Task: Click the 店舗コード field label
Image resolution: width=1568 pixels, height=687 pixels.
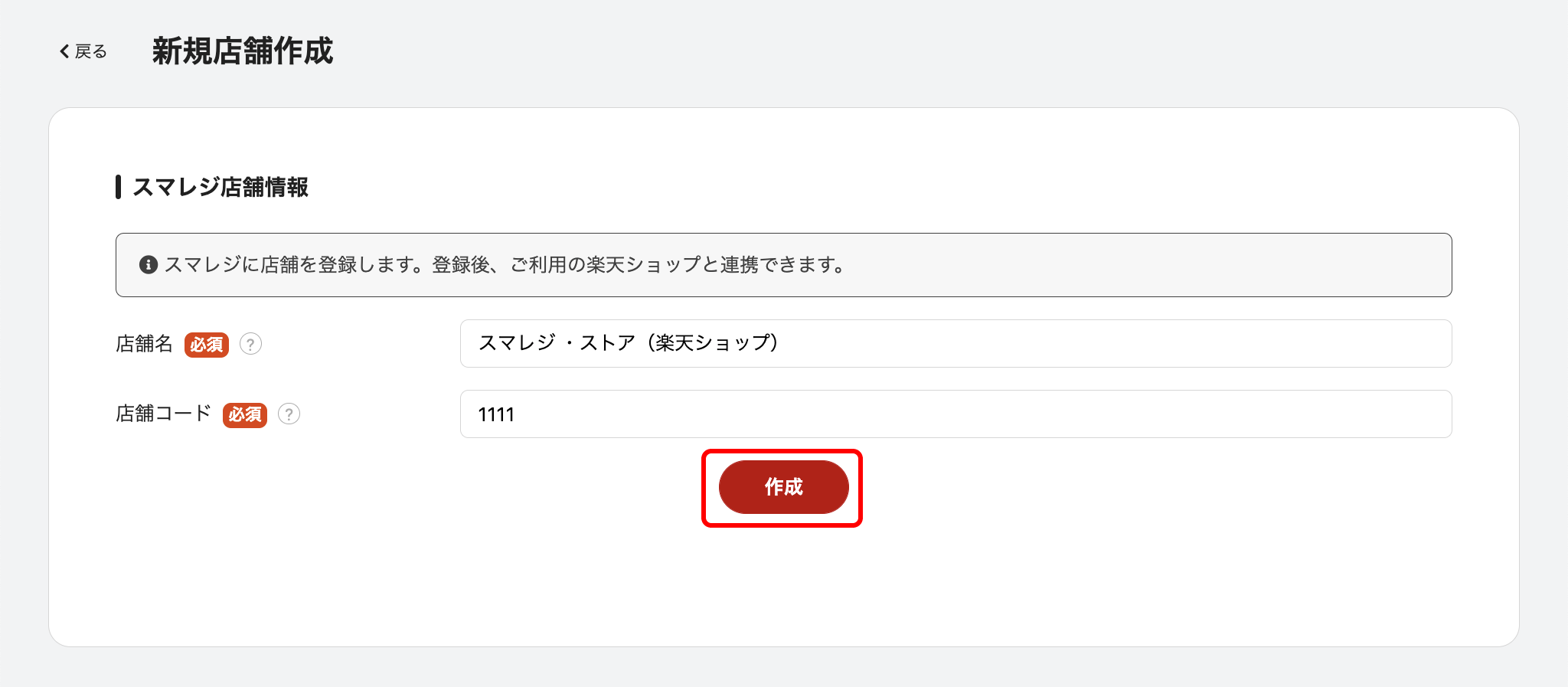Action: (x=163, y=414)
